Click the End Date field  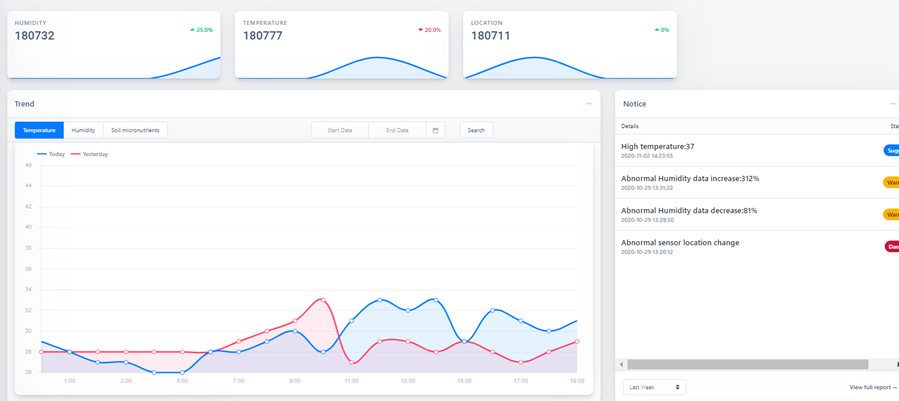point(397,130)
